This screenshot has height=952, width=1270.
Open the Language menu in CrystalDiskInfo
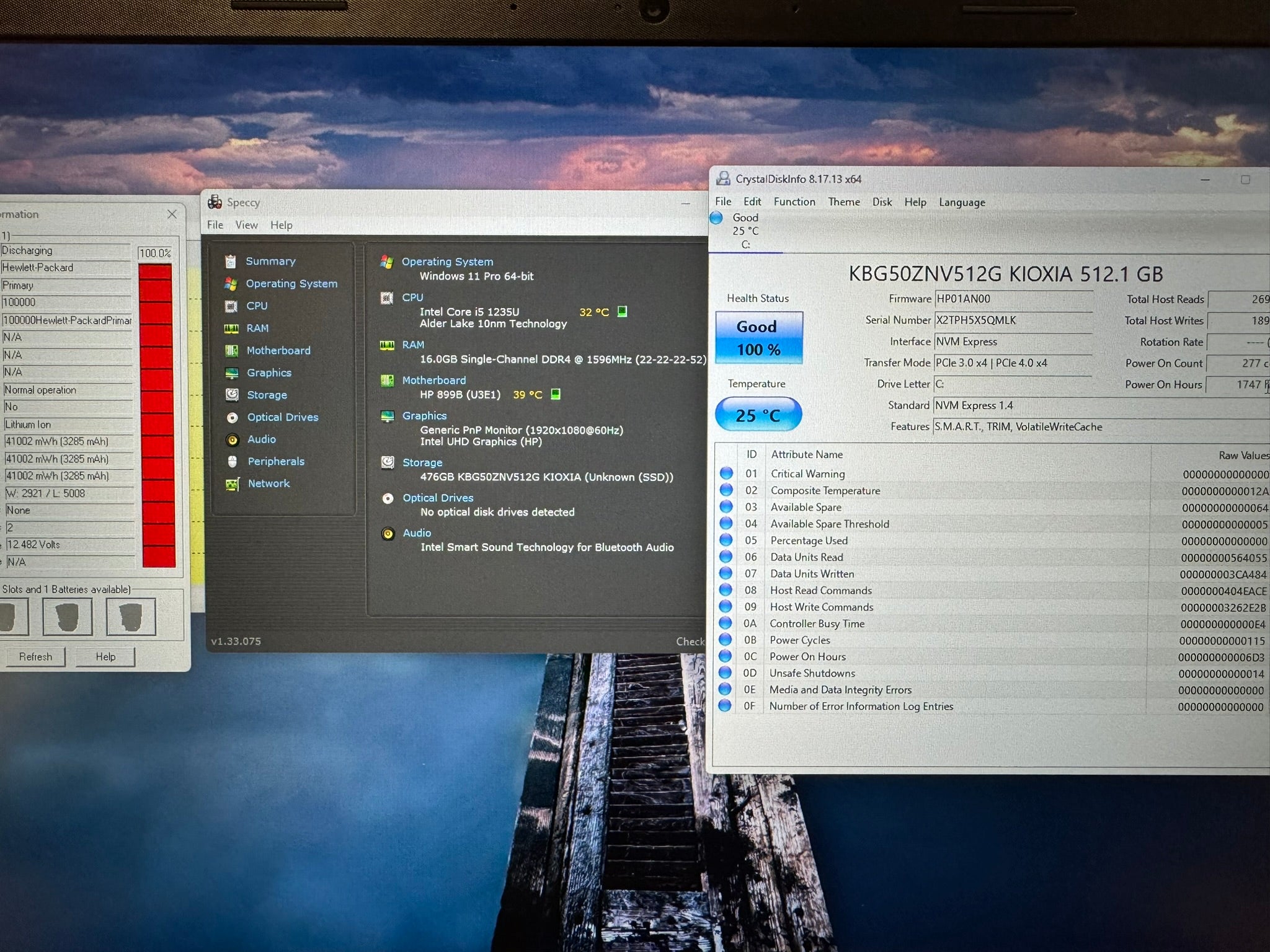(962, 203)
